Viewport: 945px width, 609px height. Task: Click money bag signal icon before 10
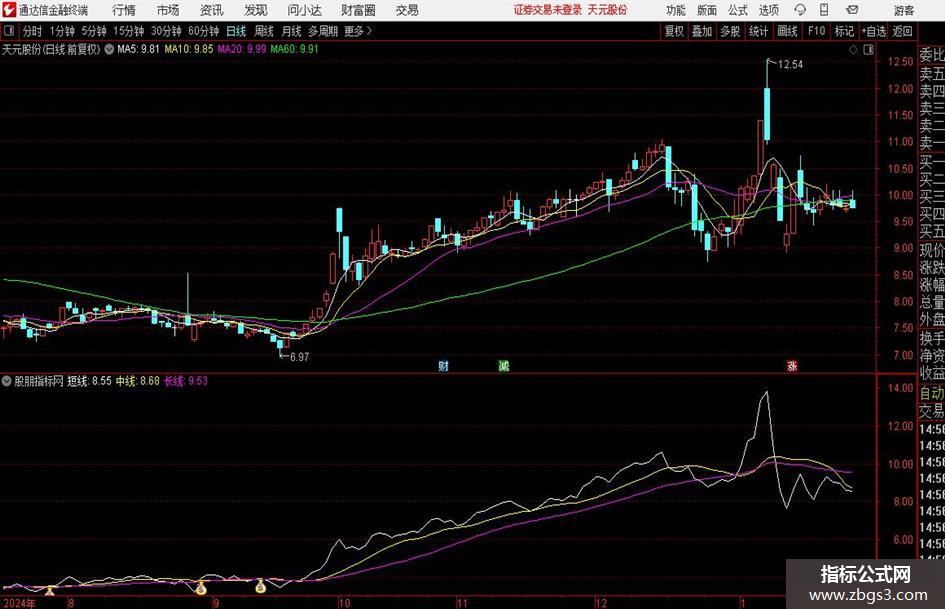coord(260,585)
